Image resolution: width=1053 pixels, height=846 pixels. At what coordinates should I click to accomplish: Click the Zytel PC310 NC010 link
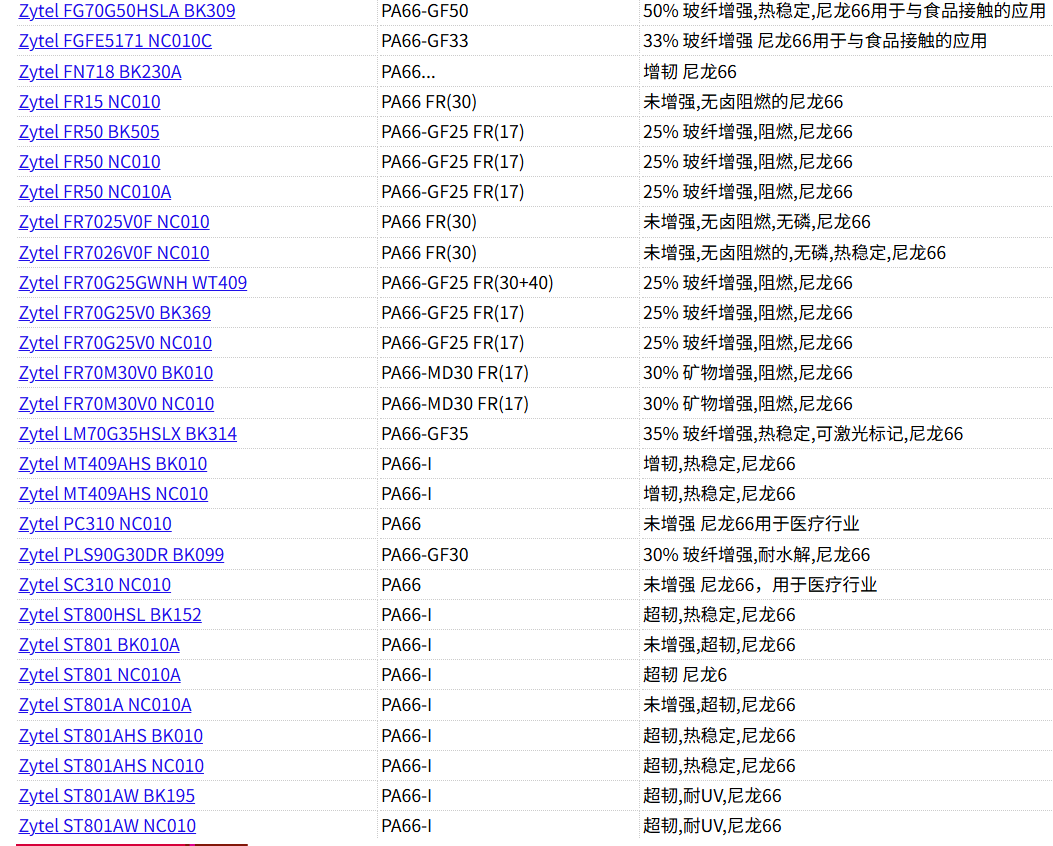click(x=95, y=524)
